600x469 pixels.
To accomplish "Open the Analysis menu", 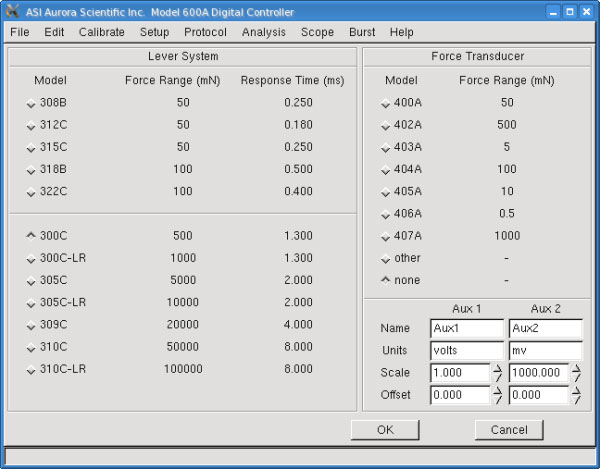I will tap(264, 32).
